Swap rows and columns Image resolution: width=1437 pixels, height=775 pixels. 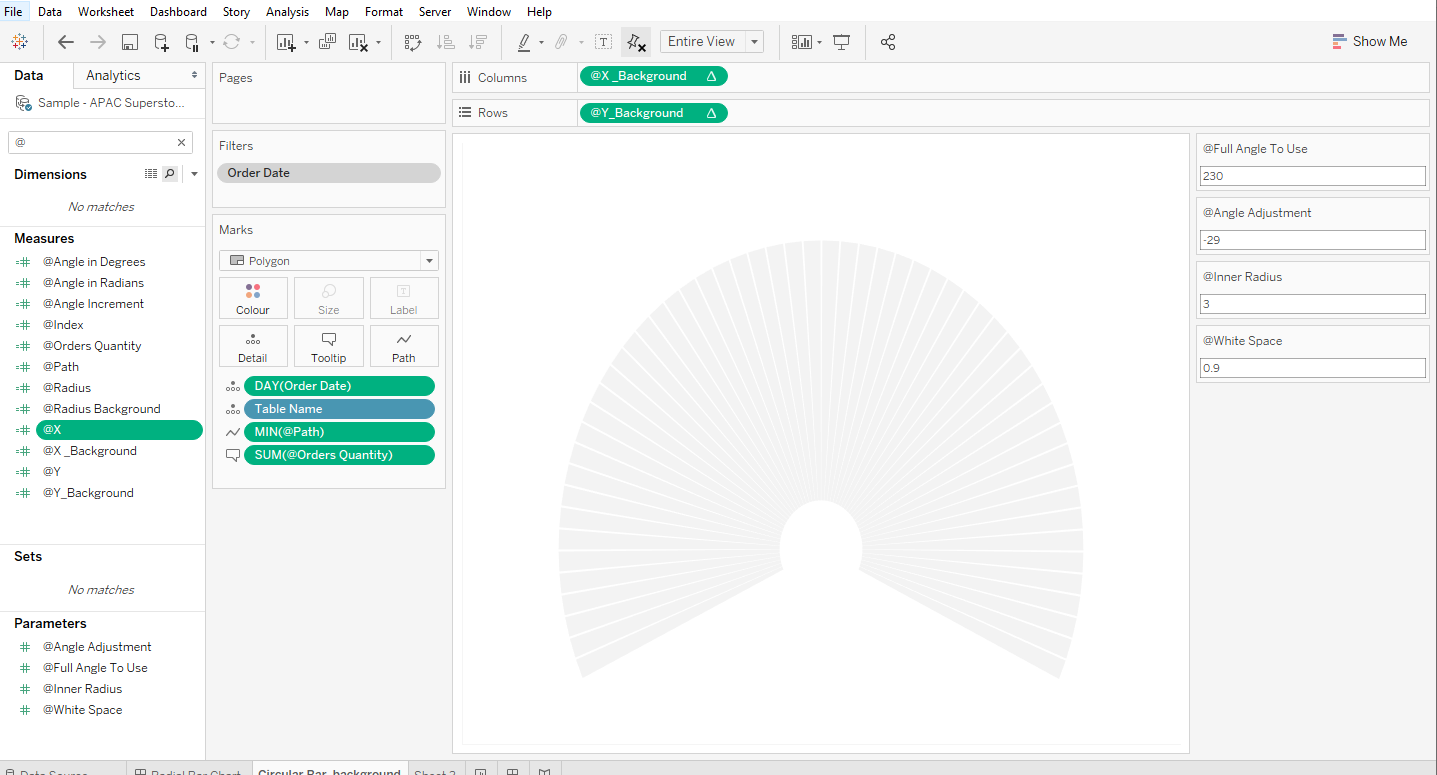411,41
